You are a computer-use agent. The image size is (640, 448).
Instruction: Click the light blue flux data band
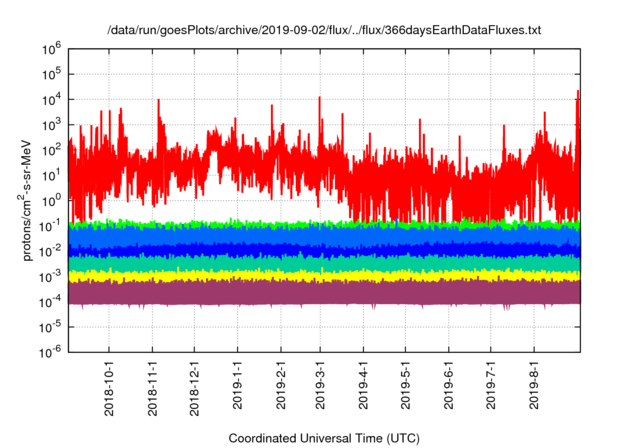point(324,236)
